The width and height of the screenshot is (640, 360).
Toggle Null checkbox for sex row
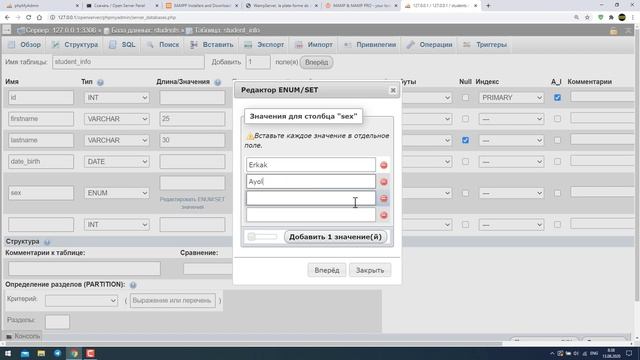click(465, 193)
